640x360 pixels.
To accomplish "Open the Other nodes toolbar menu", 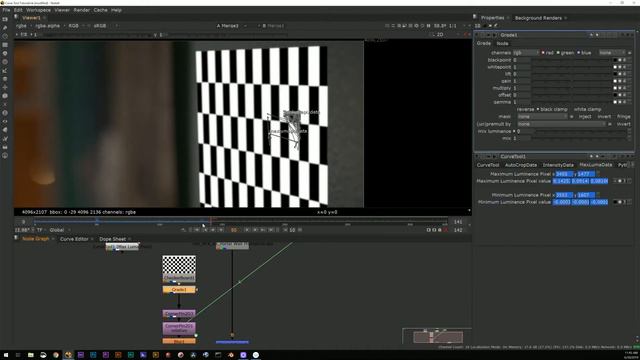I will (x=5, y=147).
